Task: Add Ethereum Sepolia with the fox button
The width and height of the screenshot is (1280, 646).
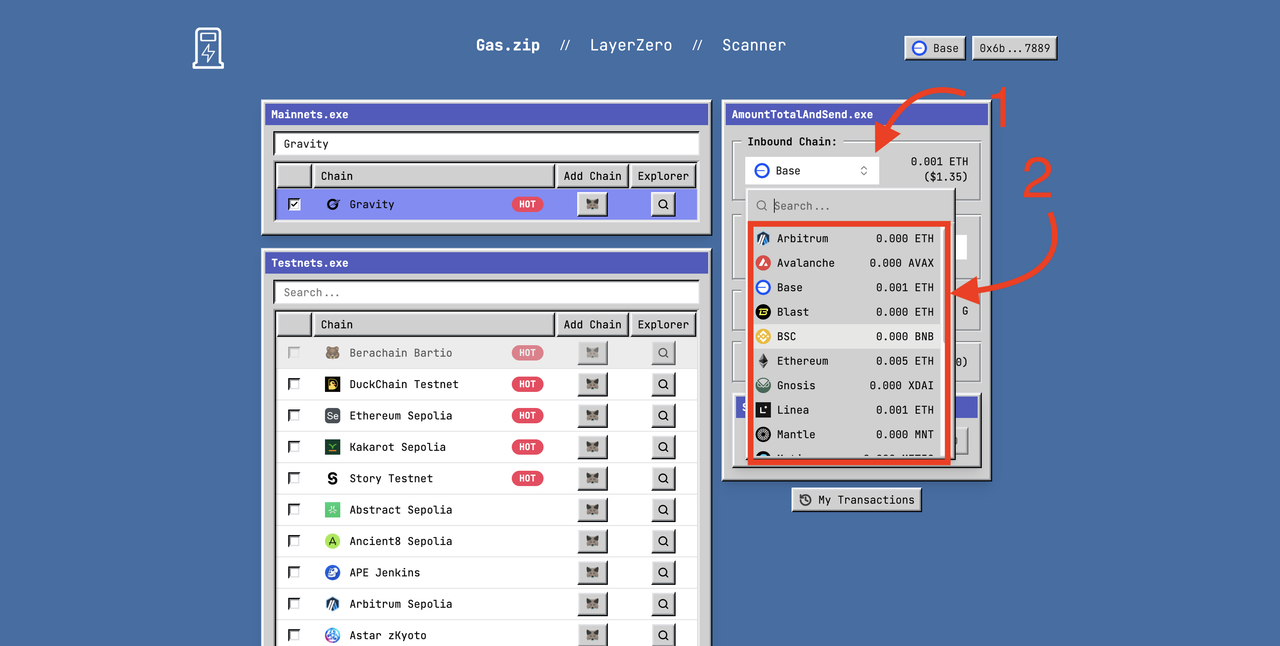Action: coord(593,415)
